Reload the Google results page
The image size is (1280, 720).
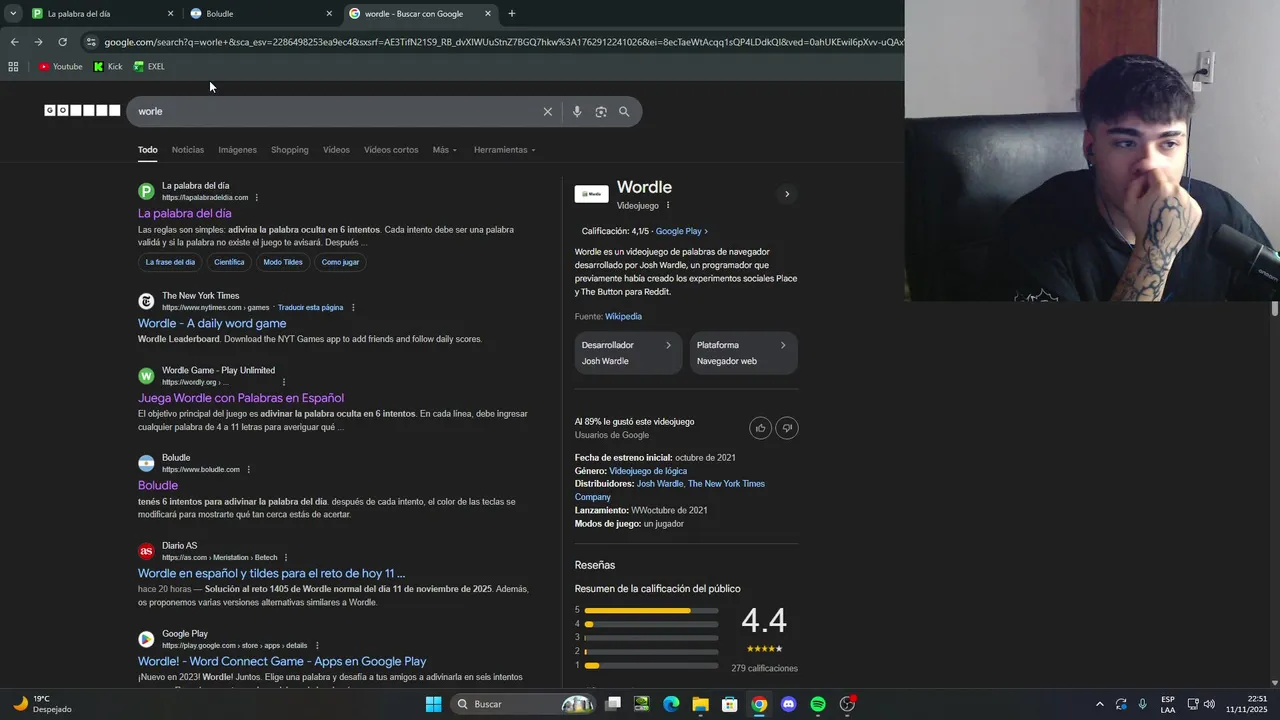(x=62, y=42)
